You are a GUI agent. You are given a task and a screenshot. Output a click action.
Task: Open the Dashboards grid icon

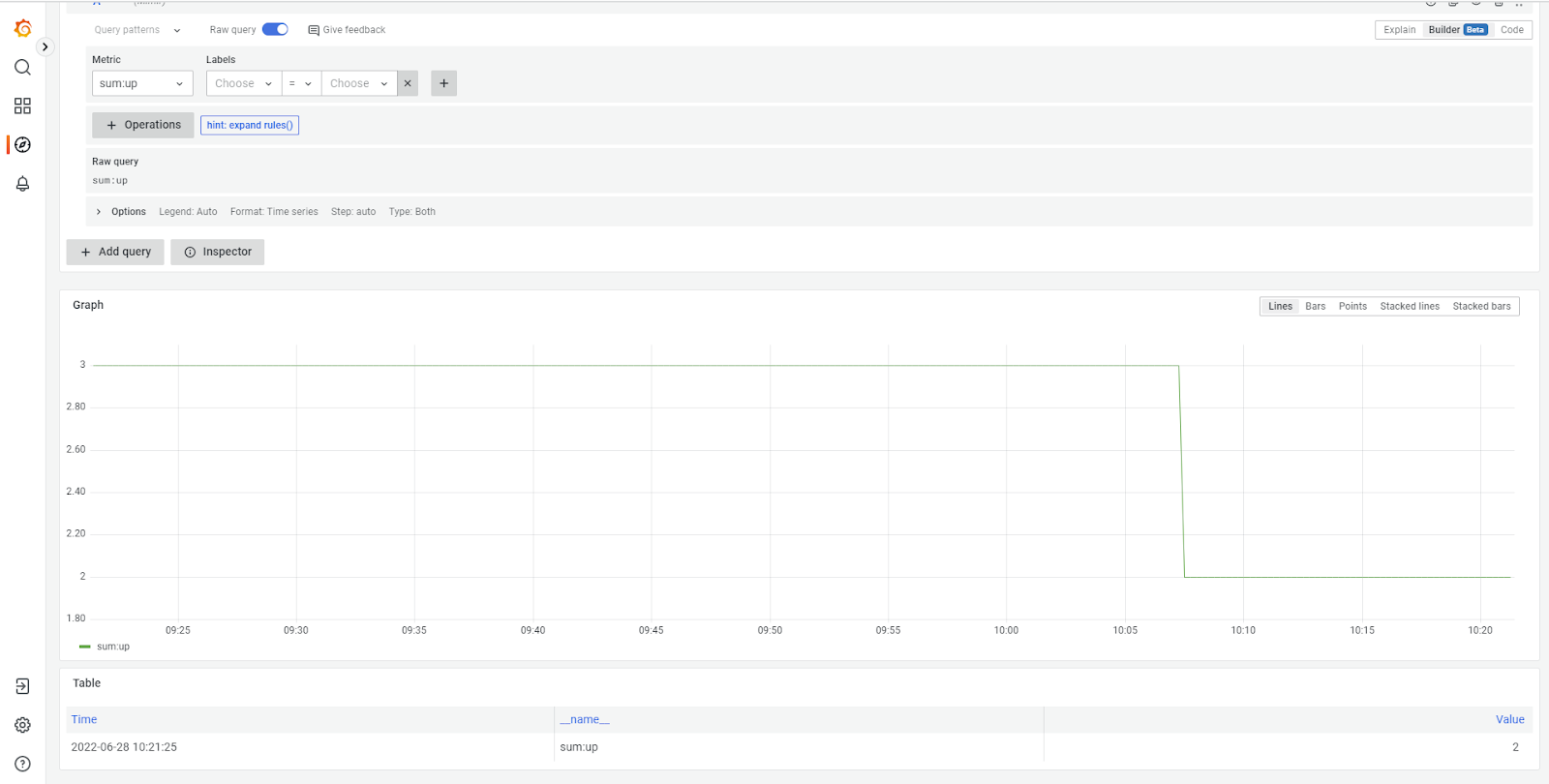22,106
